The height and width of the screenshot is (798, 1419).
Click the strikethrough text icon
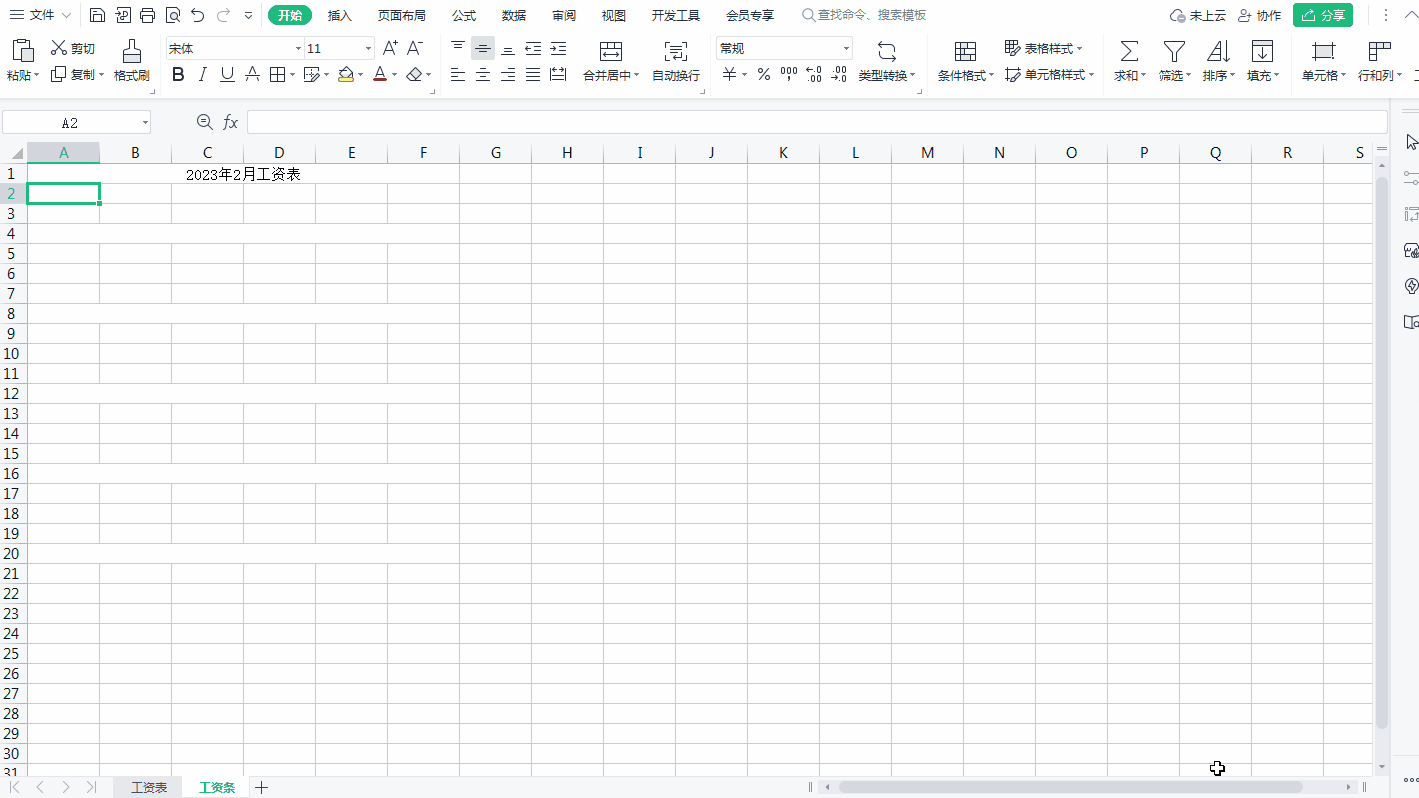tap(252, 74)
